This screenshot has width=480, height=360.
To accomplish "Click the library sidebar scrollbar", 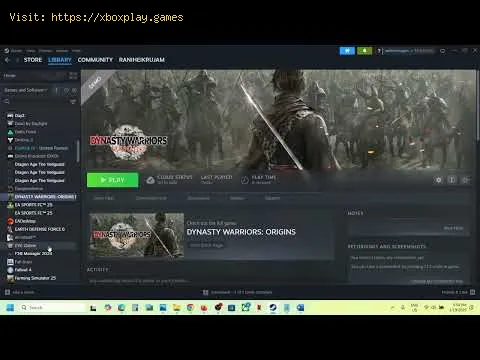I will point(78,151).
